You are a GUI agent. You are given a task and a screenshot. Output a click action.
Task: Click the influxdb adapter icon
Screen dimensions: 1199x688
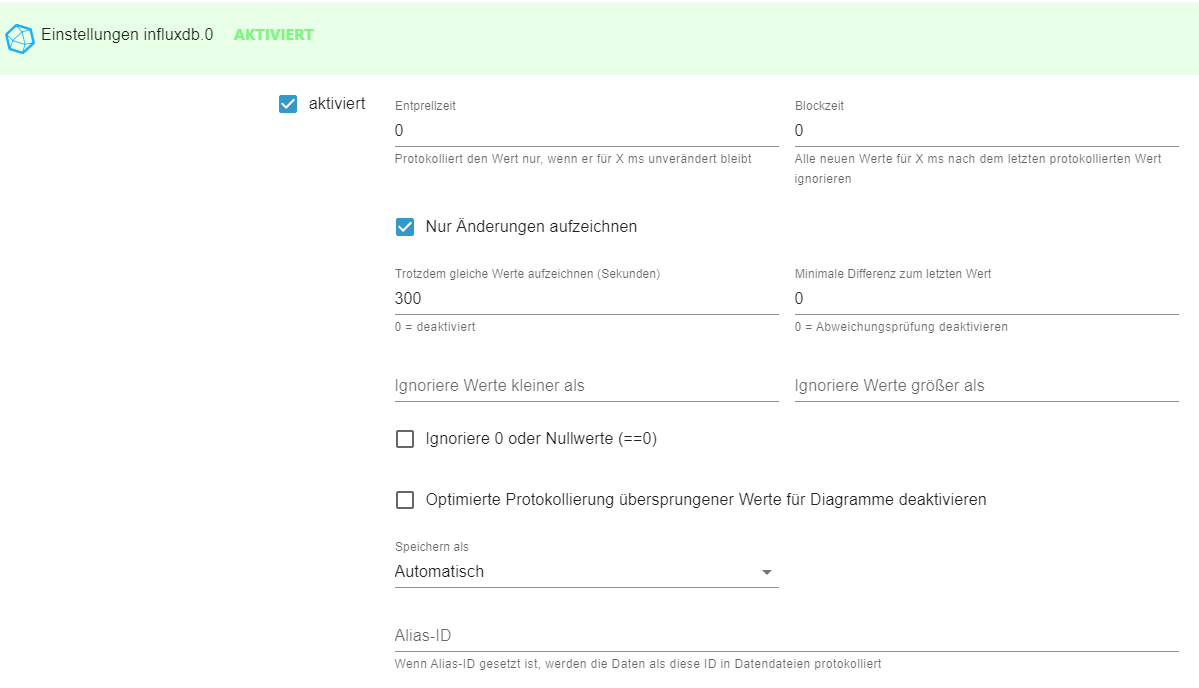[20, 38]
